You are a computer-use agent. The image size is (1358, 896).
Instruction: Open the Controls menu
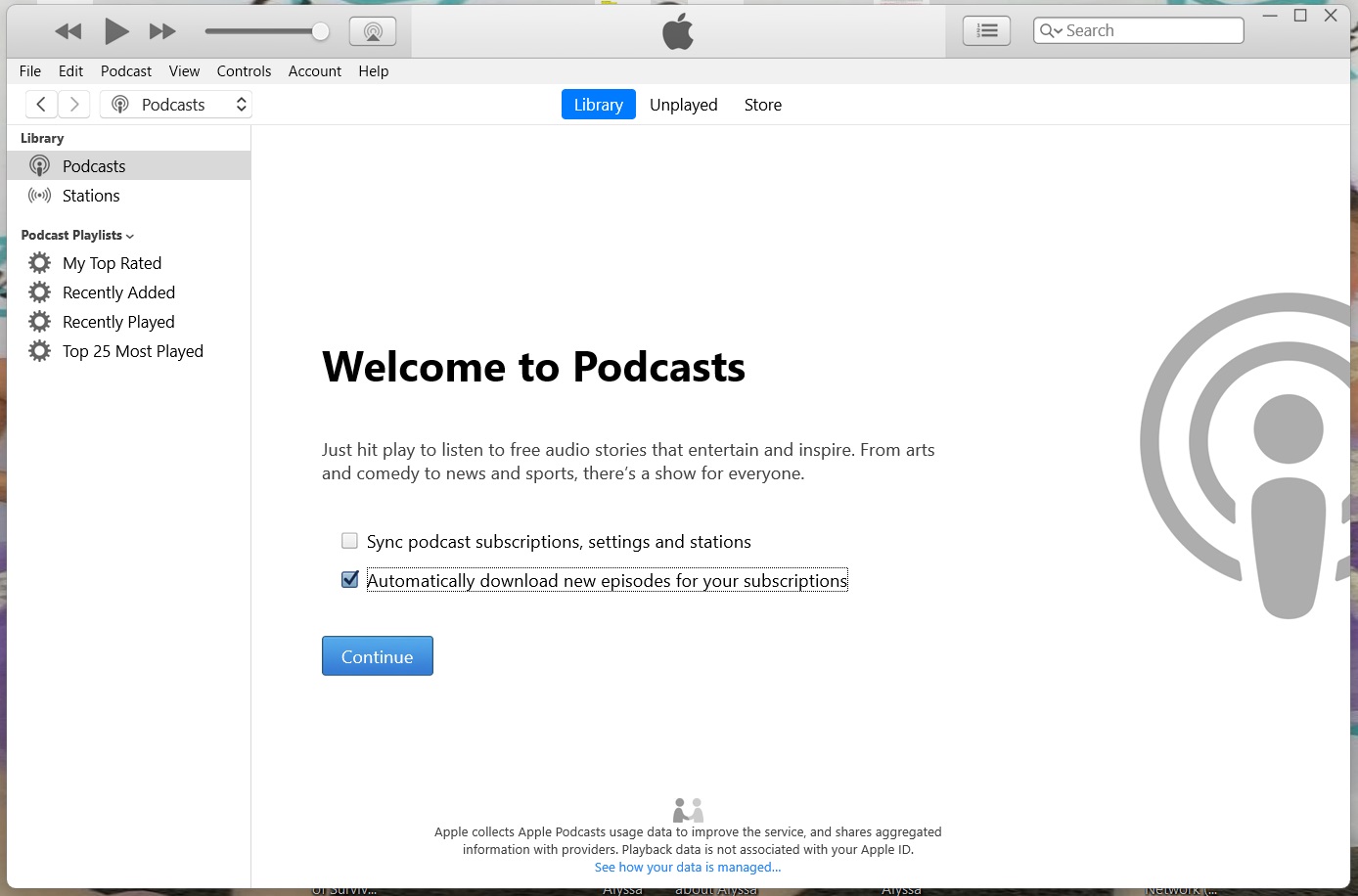tap(244, 71)
